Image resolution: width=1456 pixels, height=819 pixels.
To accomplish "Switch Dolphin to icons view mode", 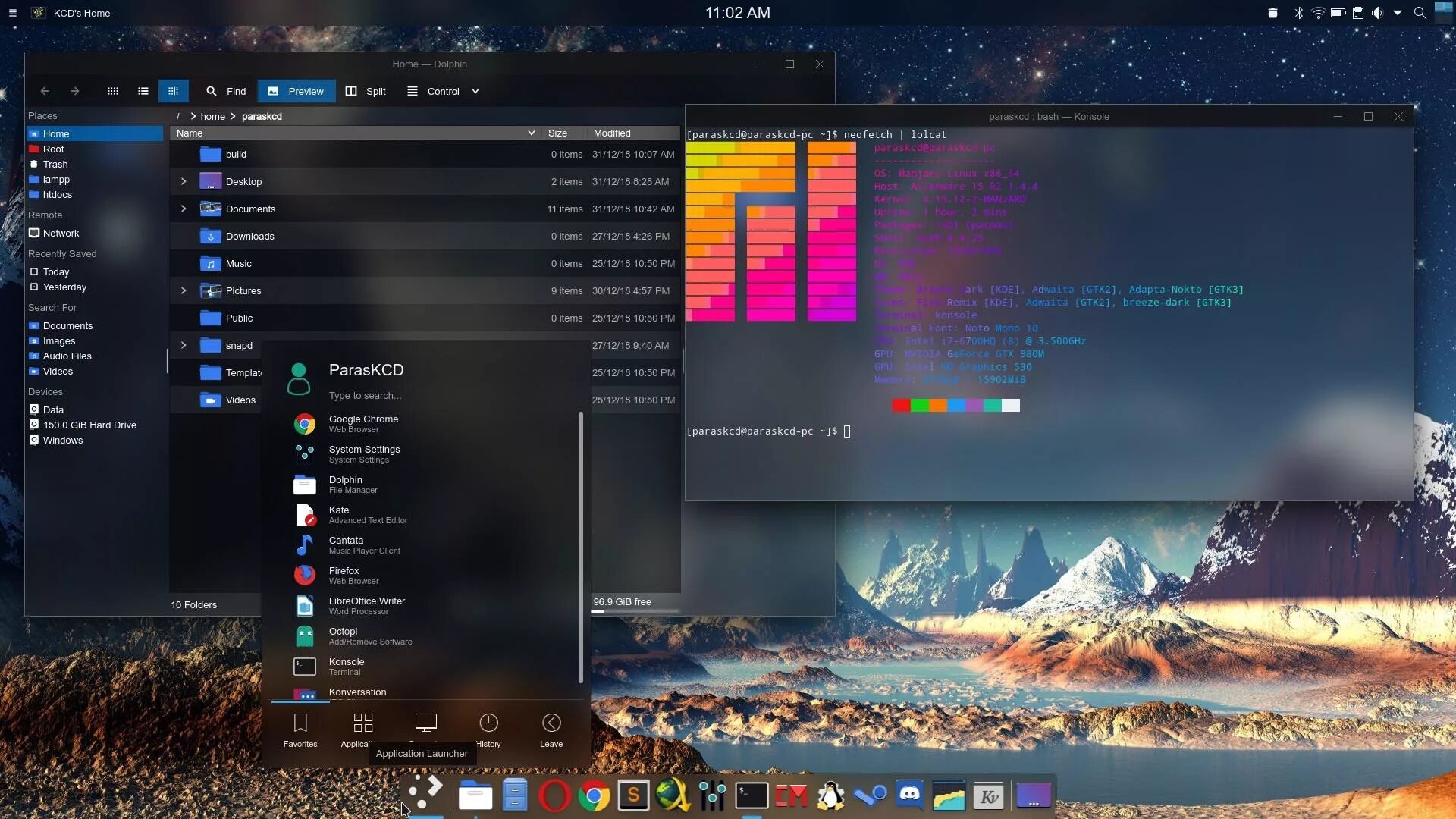I will click(112, 91).
